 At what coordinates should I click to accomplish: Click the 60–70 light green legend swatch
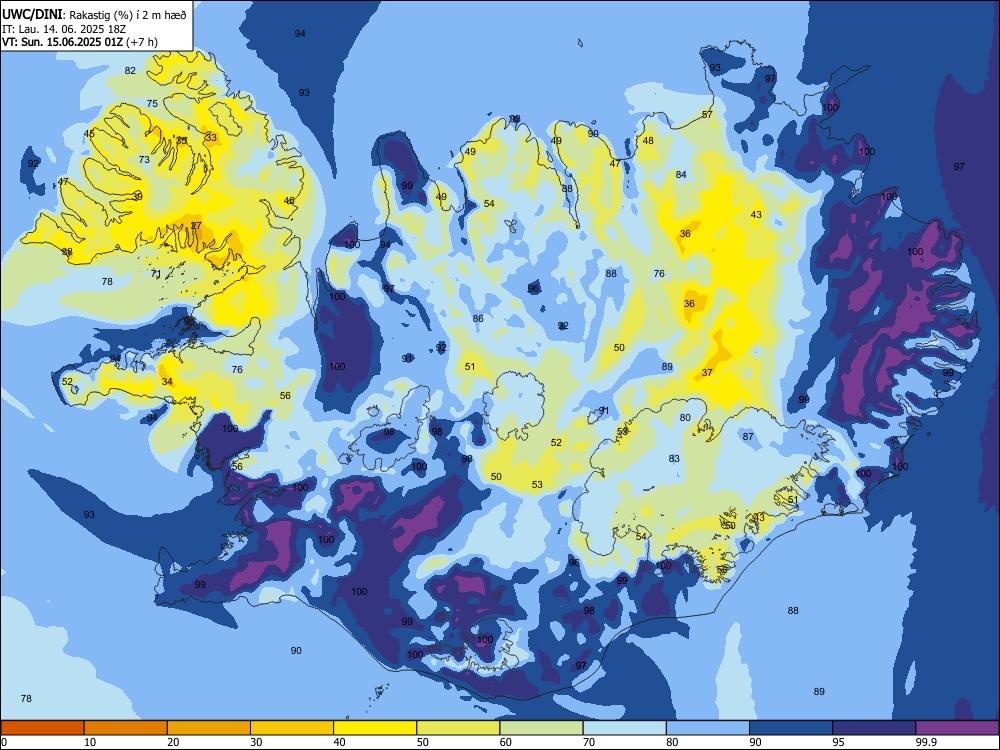(x=541, y=728)
